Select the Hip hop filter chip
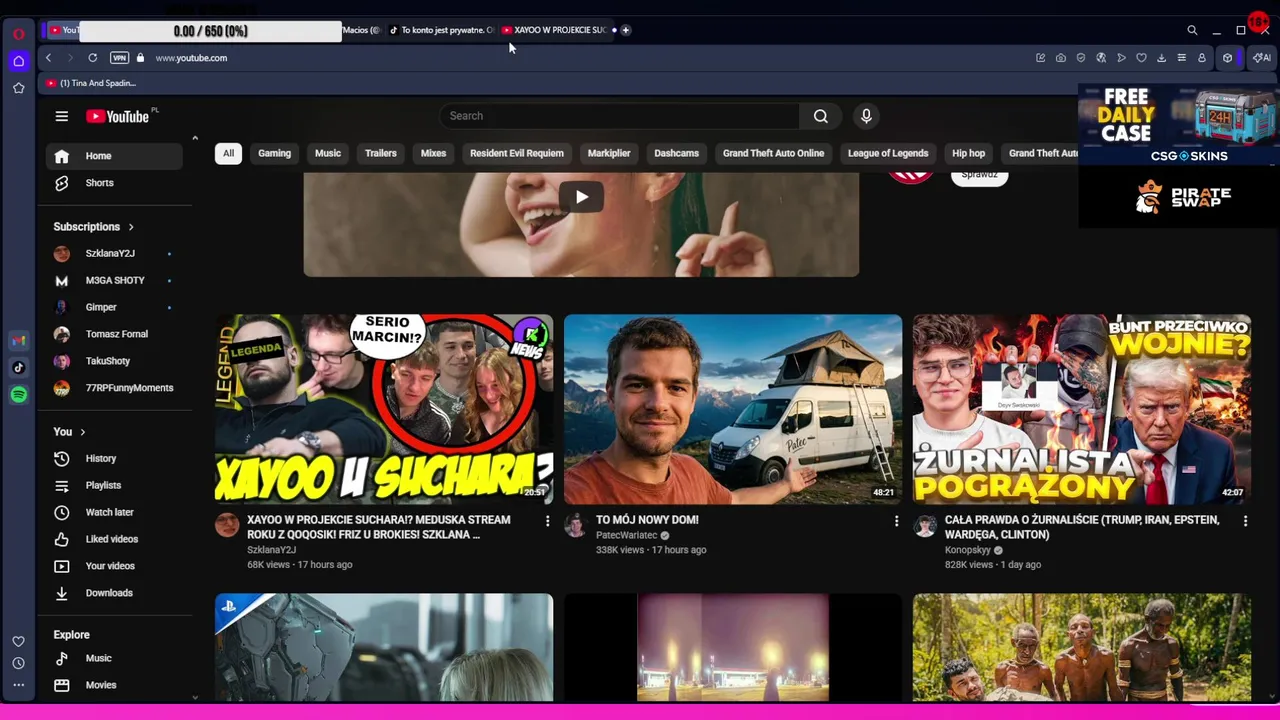This screenshot has width=1280, height=720. coord(968,153)
